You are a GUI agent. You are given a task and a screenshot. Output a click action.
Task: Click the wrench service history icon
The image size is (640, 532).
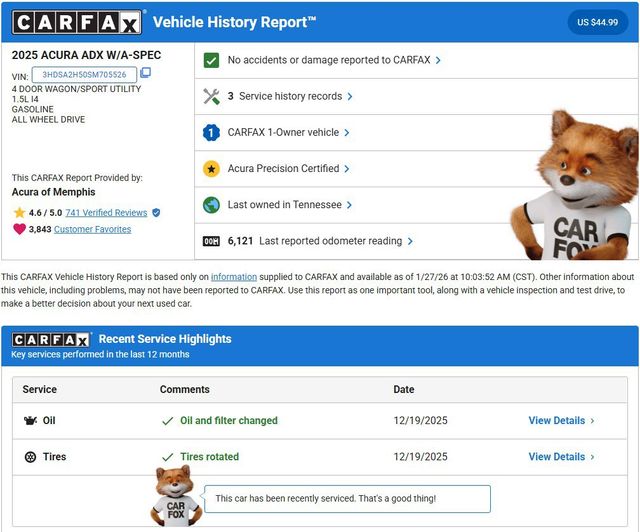pos(211,96)
